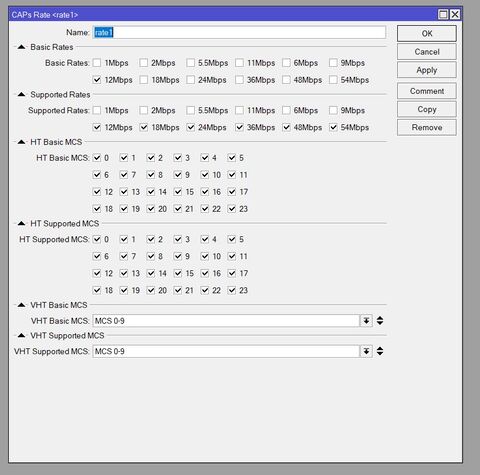Enable Basic Rates 6Mbps checkbox
This screenshot has height=475, width=480.
(x=286, y=63)
